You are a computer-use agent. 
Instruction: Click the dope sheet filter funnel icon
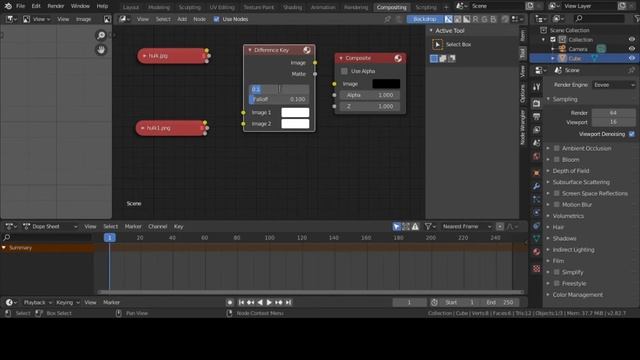pyautogui.click(x=428, y=227)
